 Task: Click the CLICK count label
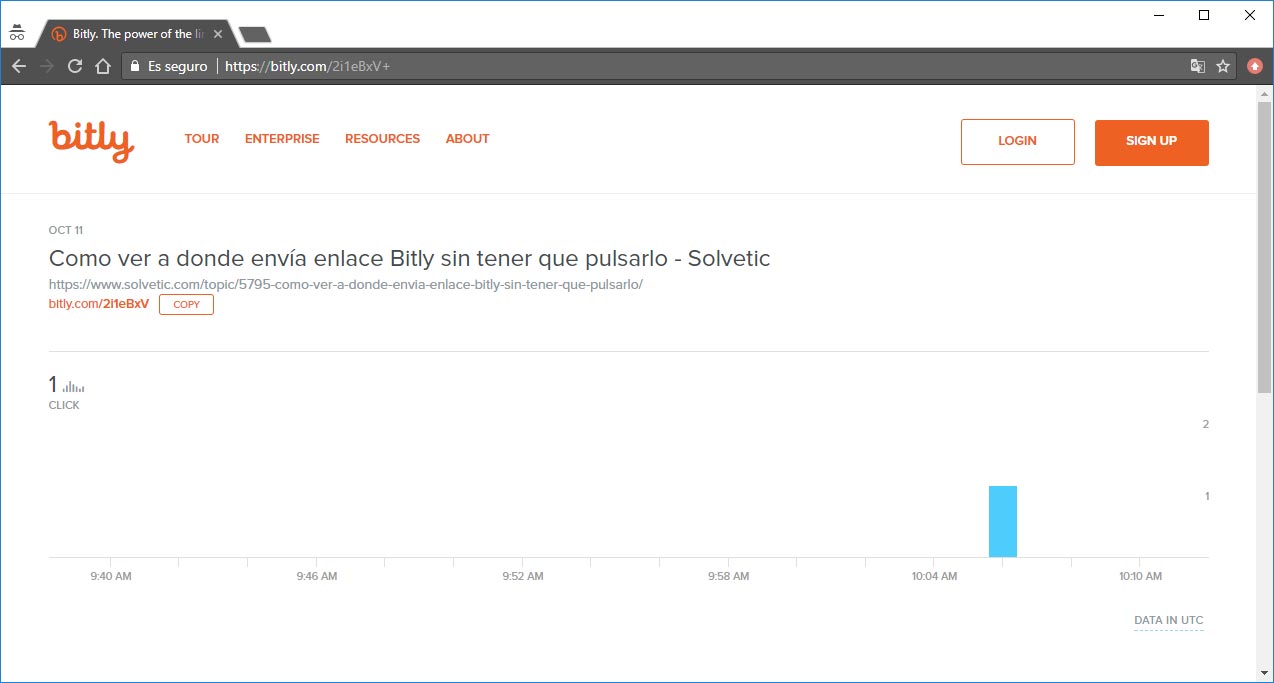(x=64, y=405)
